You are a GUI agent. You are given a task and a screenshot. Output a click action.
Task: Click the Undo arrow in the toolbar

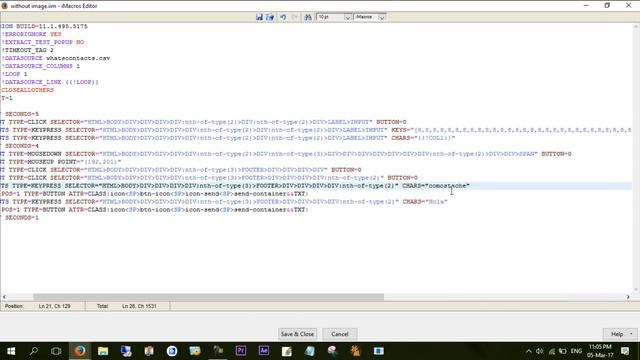[x=283, y=17]
